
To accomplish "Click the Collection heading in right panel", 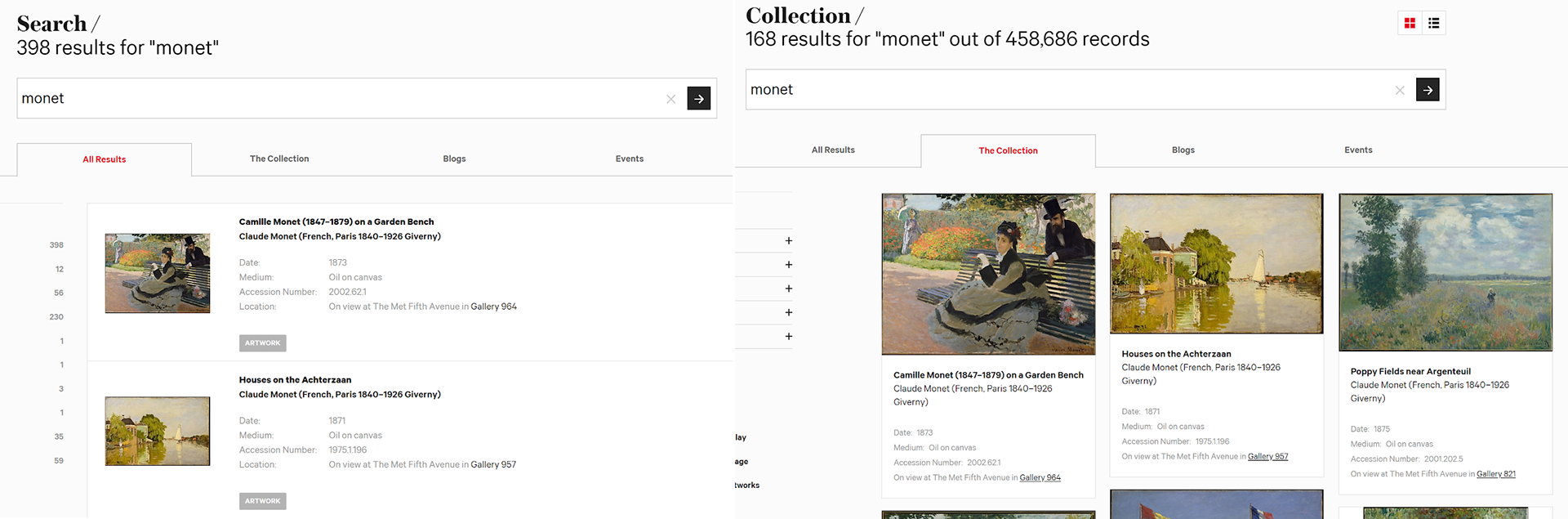I will tap(798, 16).
